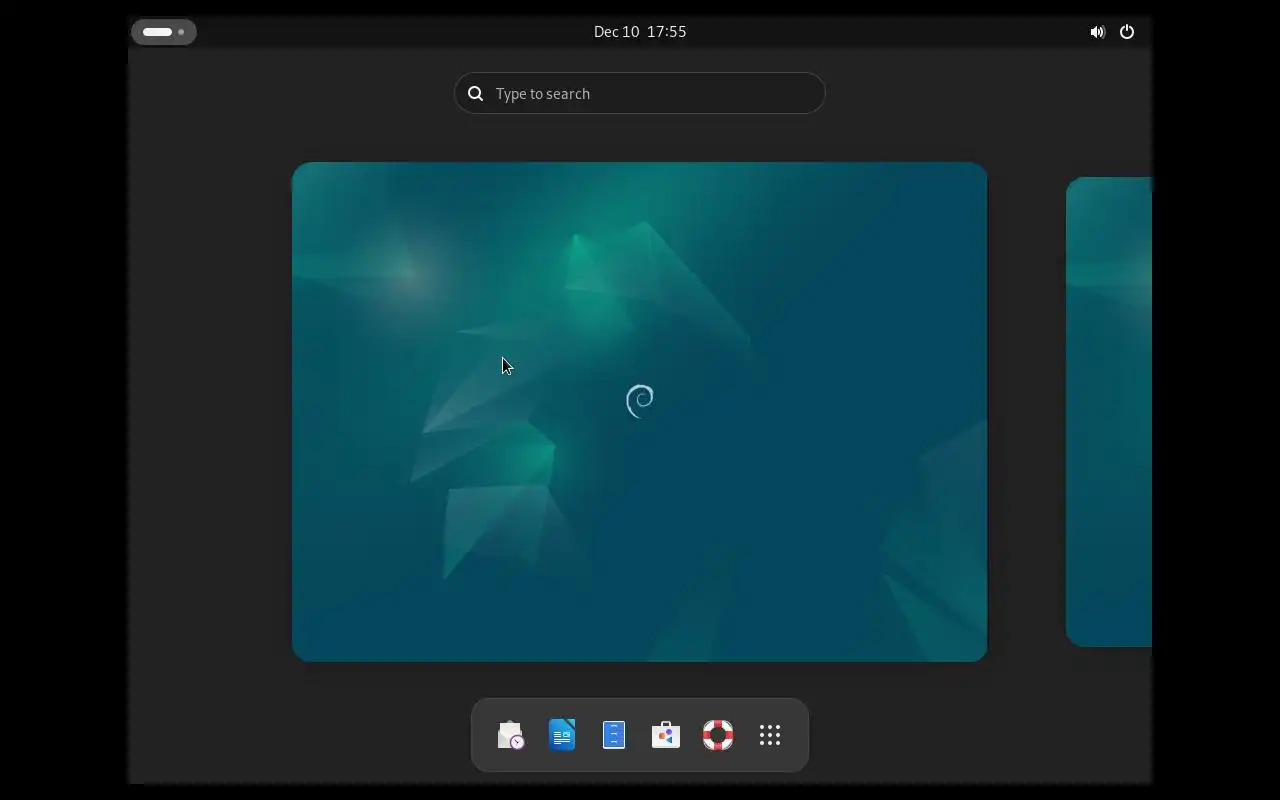Open the Files manager dock icon

pos(614,736)
